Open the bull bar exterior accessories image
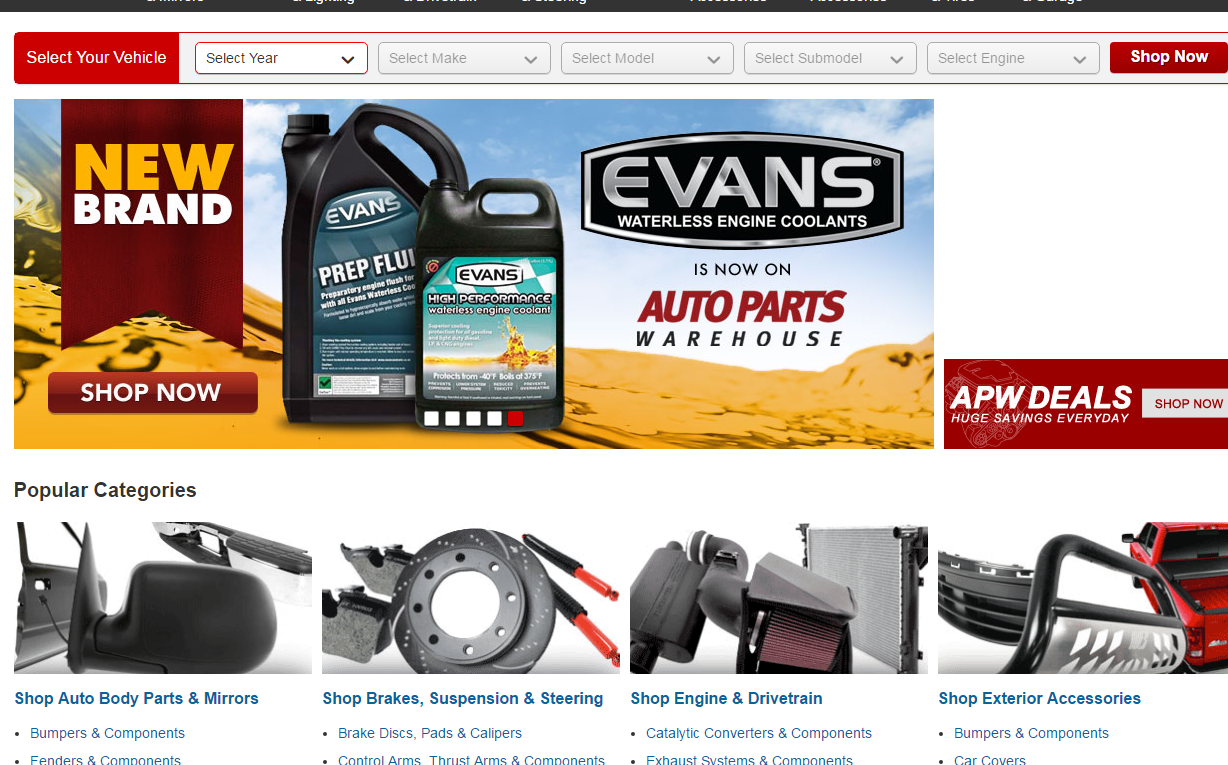This screenshot has width=1228, height=765. click(x=1083, y=598)
